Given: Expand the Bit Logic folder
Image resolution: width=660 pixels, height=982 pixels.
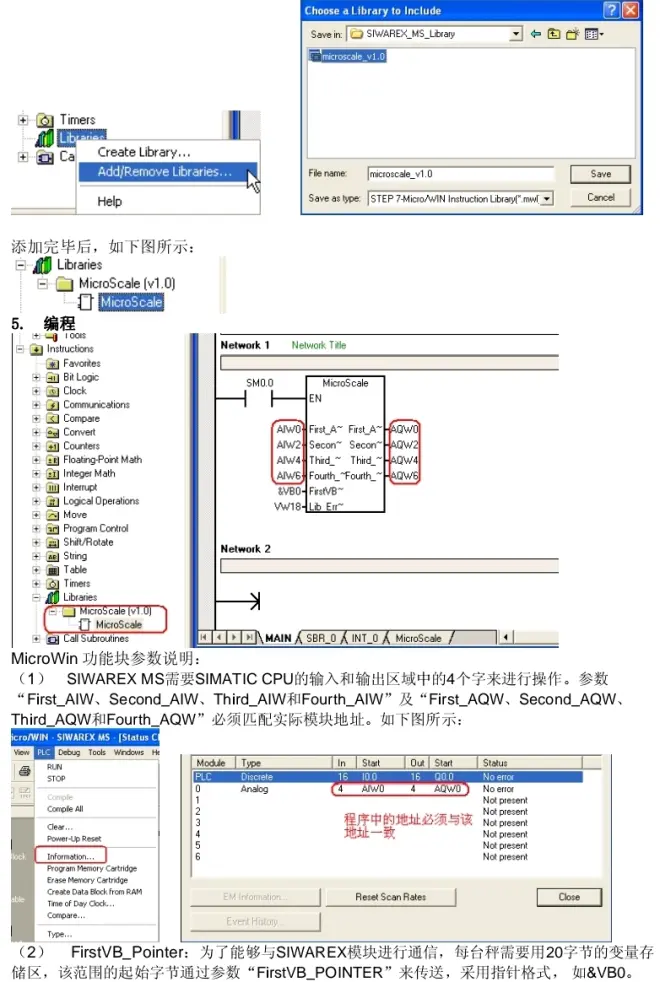Looking at the screenshot, I should 36,377.
